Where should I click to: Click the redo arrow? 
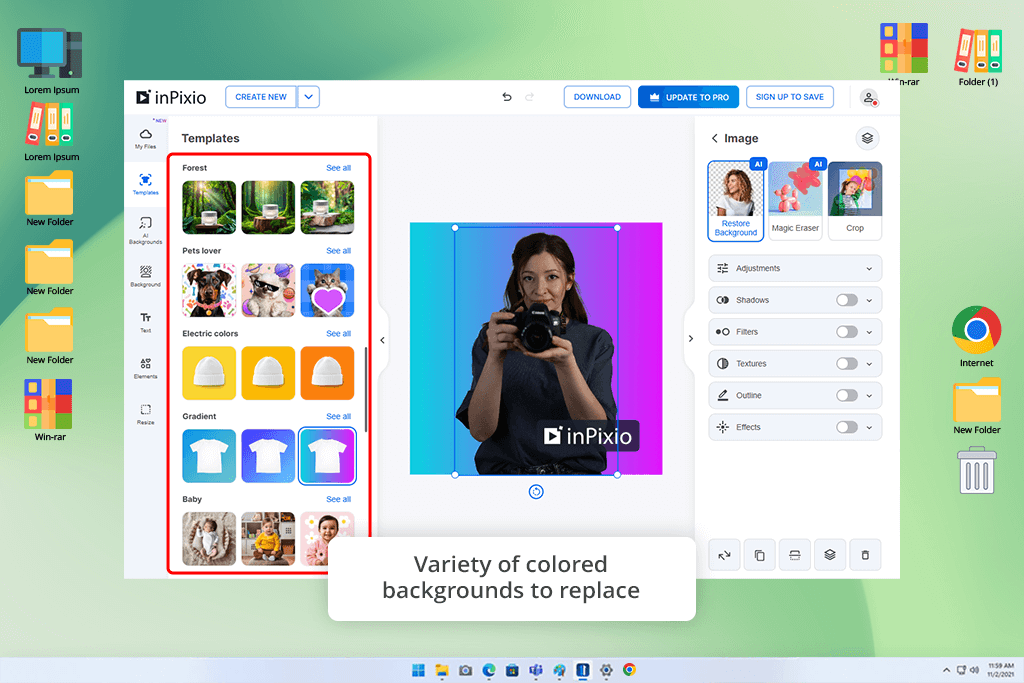coord(530,97)
